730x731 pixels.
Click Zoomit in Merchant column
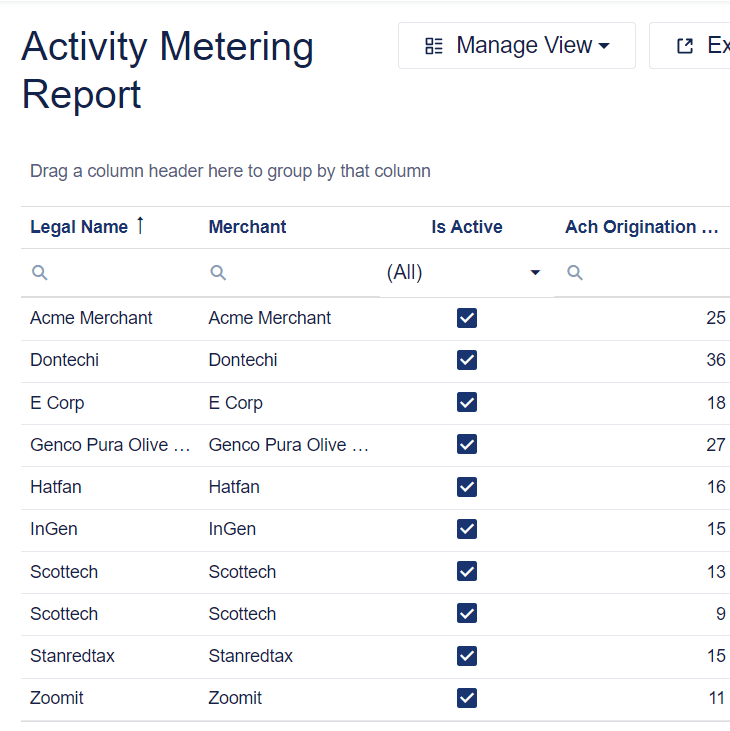pos(235,698)
